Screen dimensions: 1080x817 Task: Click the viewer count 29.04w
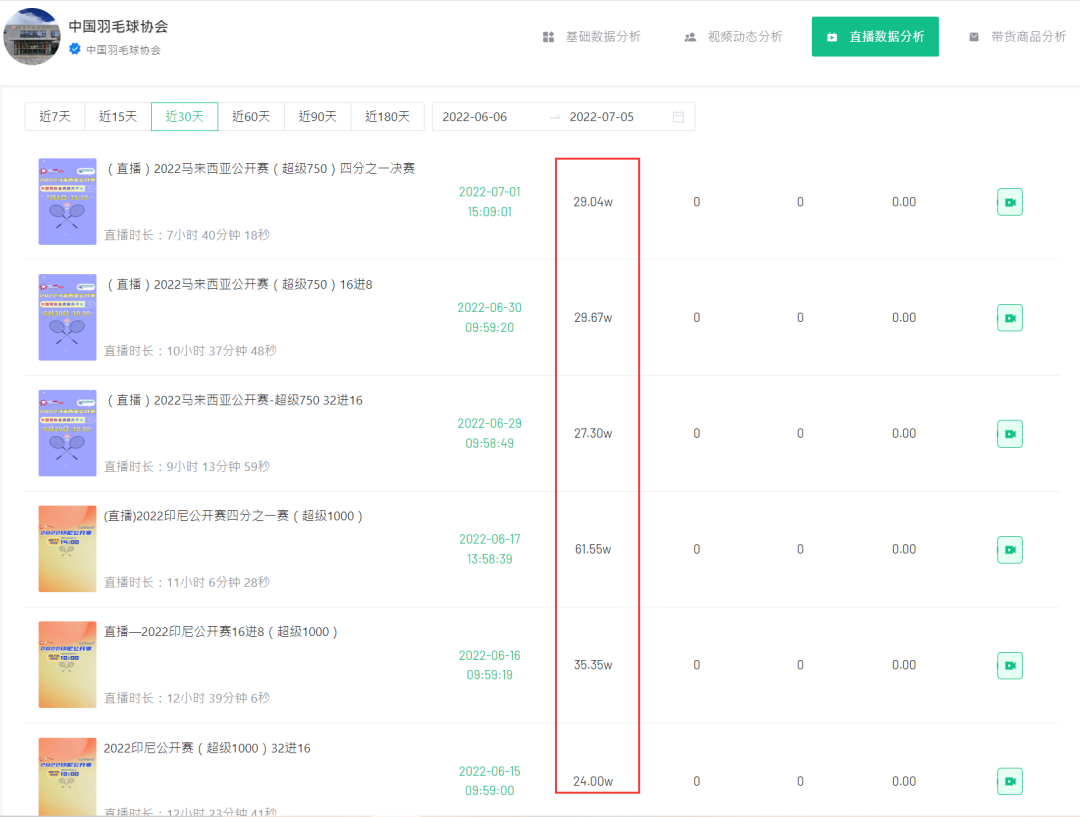(x=593, y=202)
